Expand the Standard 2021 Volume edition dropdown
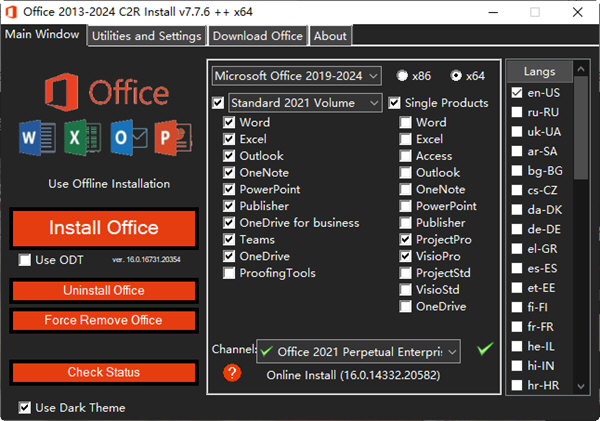 pos(305,102)
